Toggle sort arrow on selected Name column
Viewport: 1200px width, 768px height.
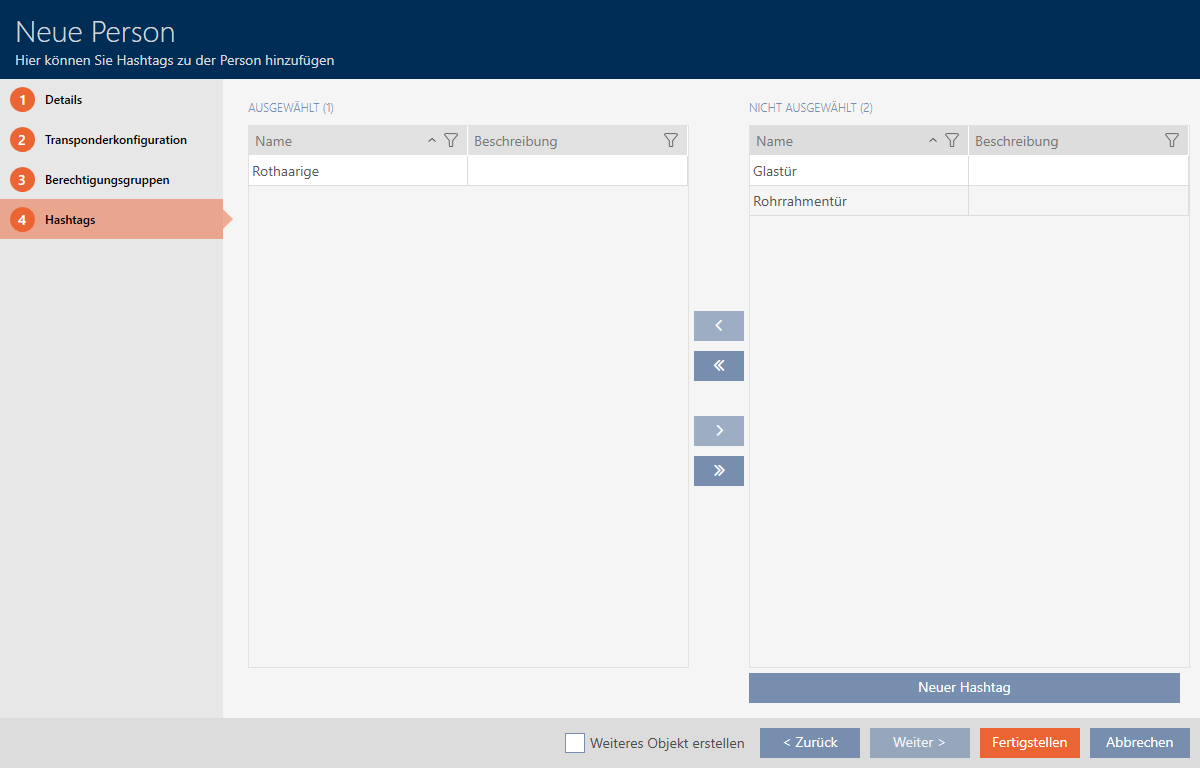point(432,141)
